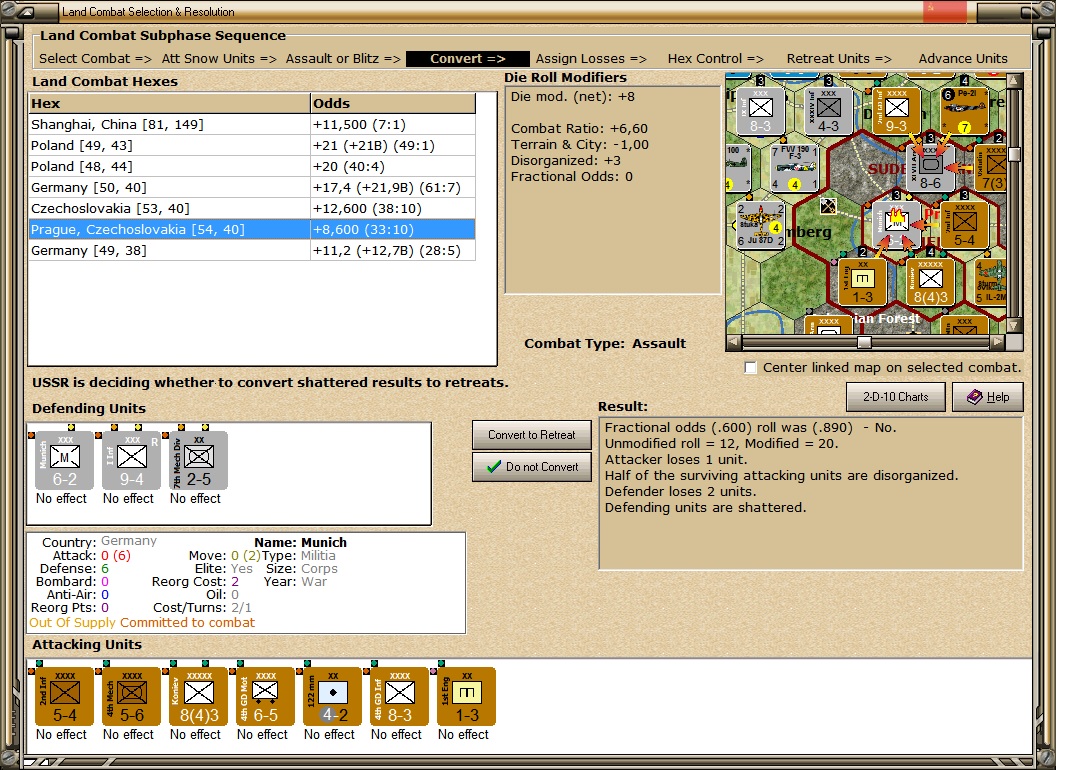Click Die mod. (net): +8 text

click(572, 97)
